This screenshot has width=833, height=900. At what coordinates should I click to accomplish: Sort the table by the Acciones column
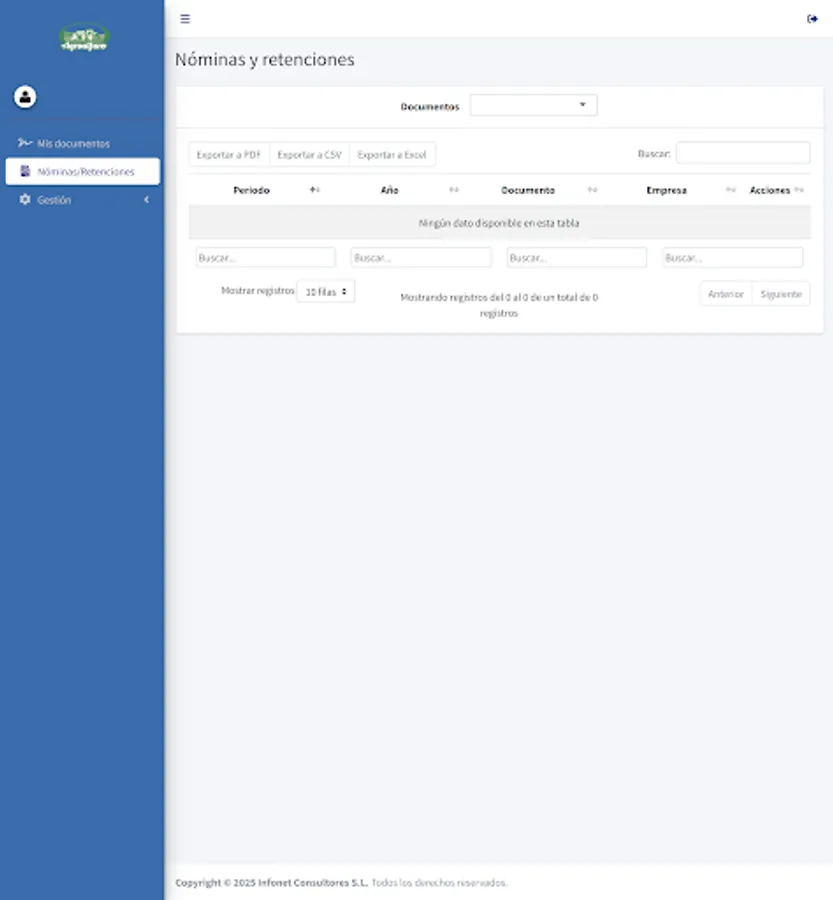[777, 190]
